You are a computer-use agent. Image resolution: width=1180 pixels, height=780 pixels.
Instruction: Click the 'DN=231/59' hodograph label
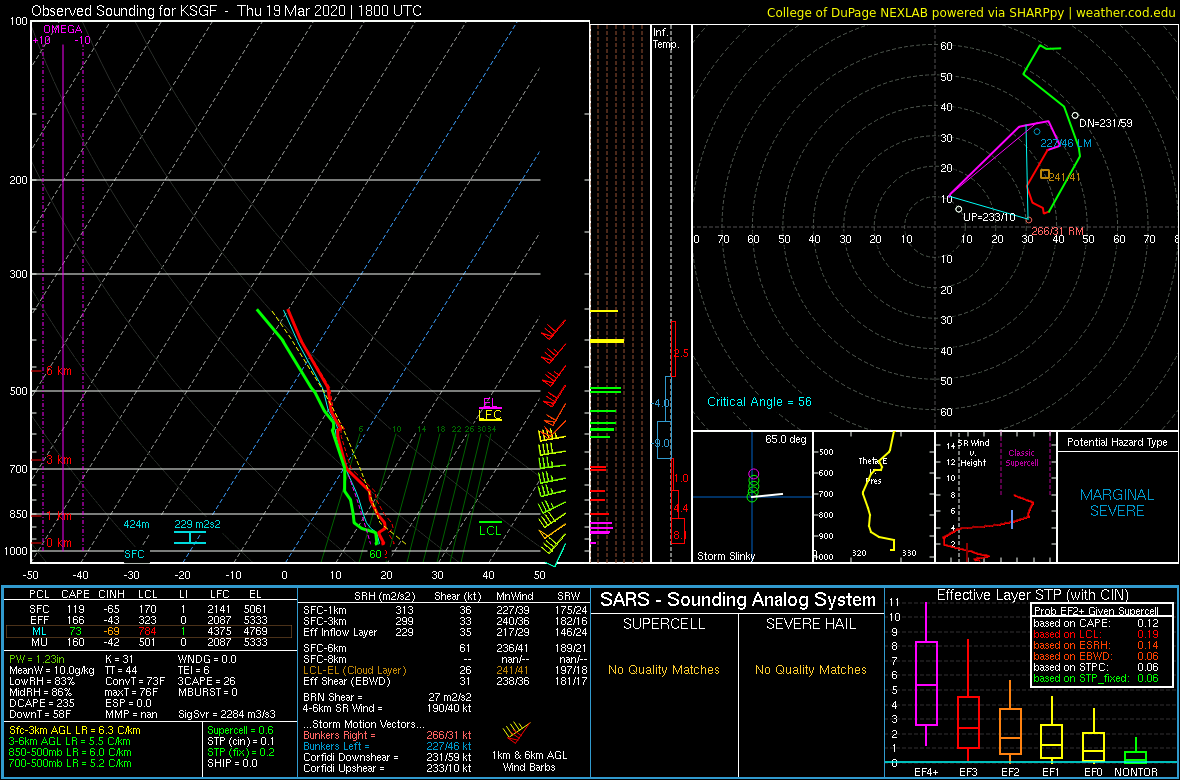[1105, 123]
